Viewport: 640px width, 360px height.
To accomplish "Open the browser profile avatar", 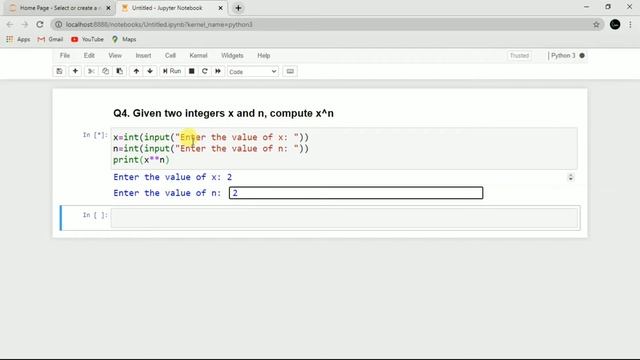I will (615, 24).
